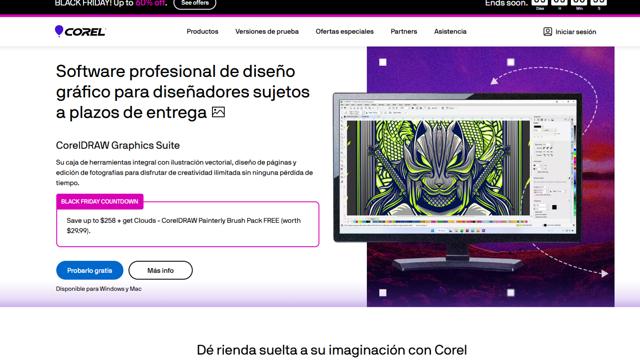This screenshot has height=362, width=640.
Task: Open Ofertas especiales menu
Action: coord(344,31)
